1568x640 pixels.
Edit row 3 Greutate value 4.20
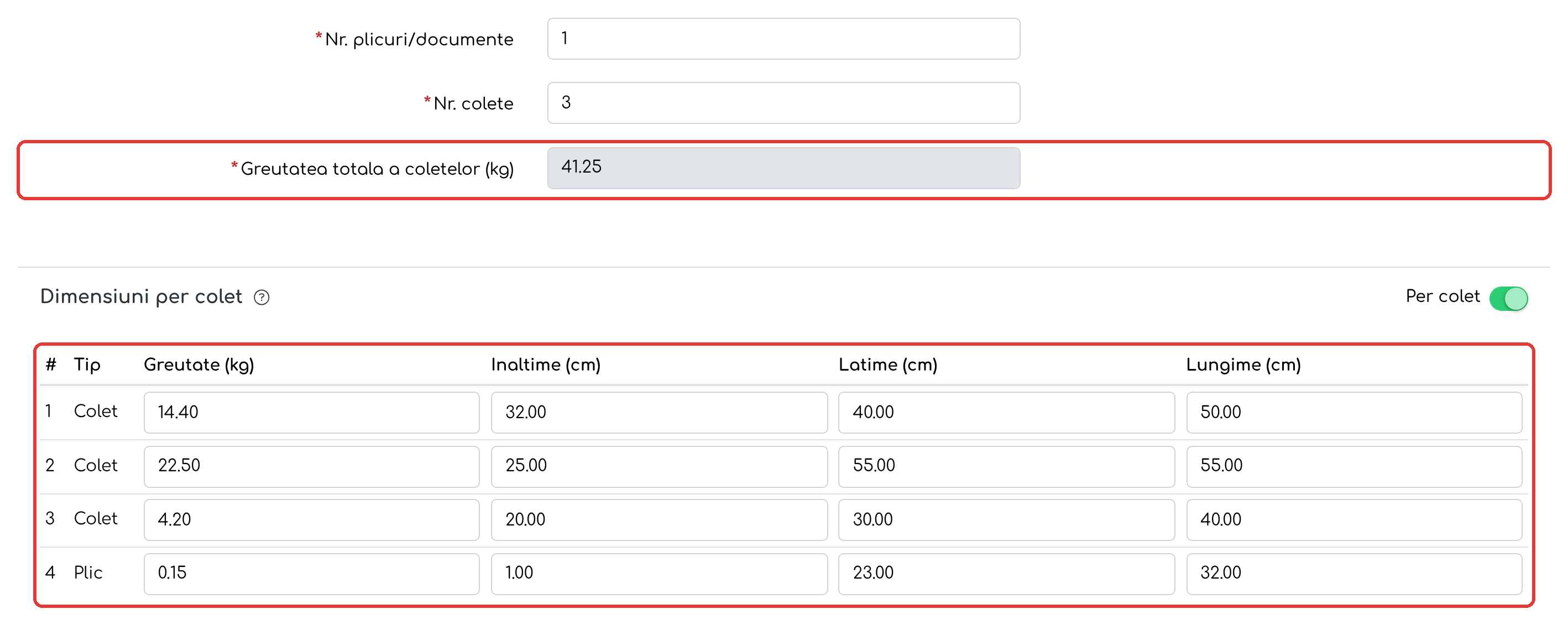tap(312, 520)
